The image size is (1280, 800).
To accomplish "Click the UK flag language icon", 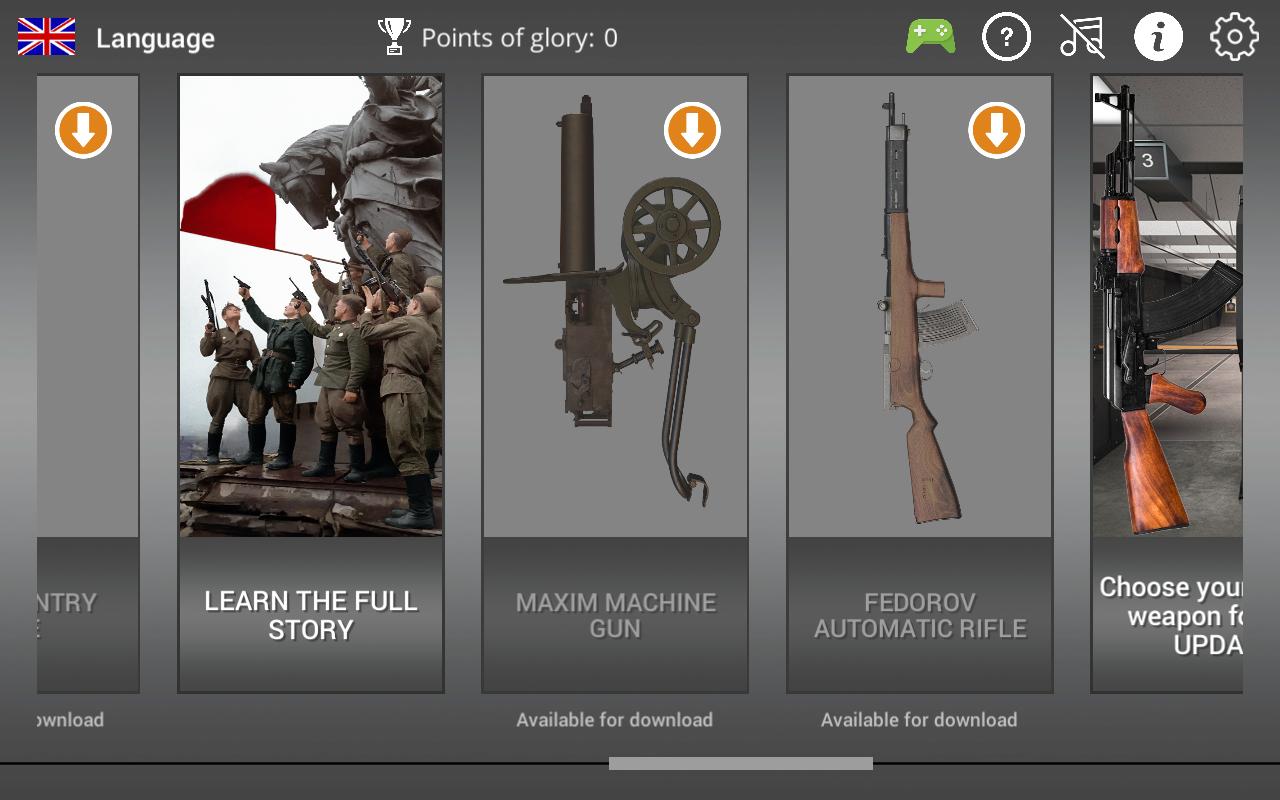I will point(46,37).
